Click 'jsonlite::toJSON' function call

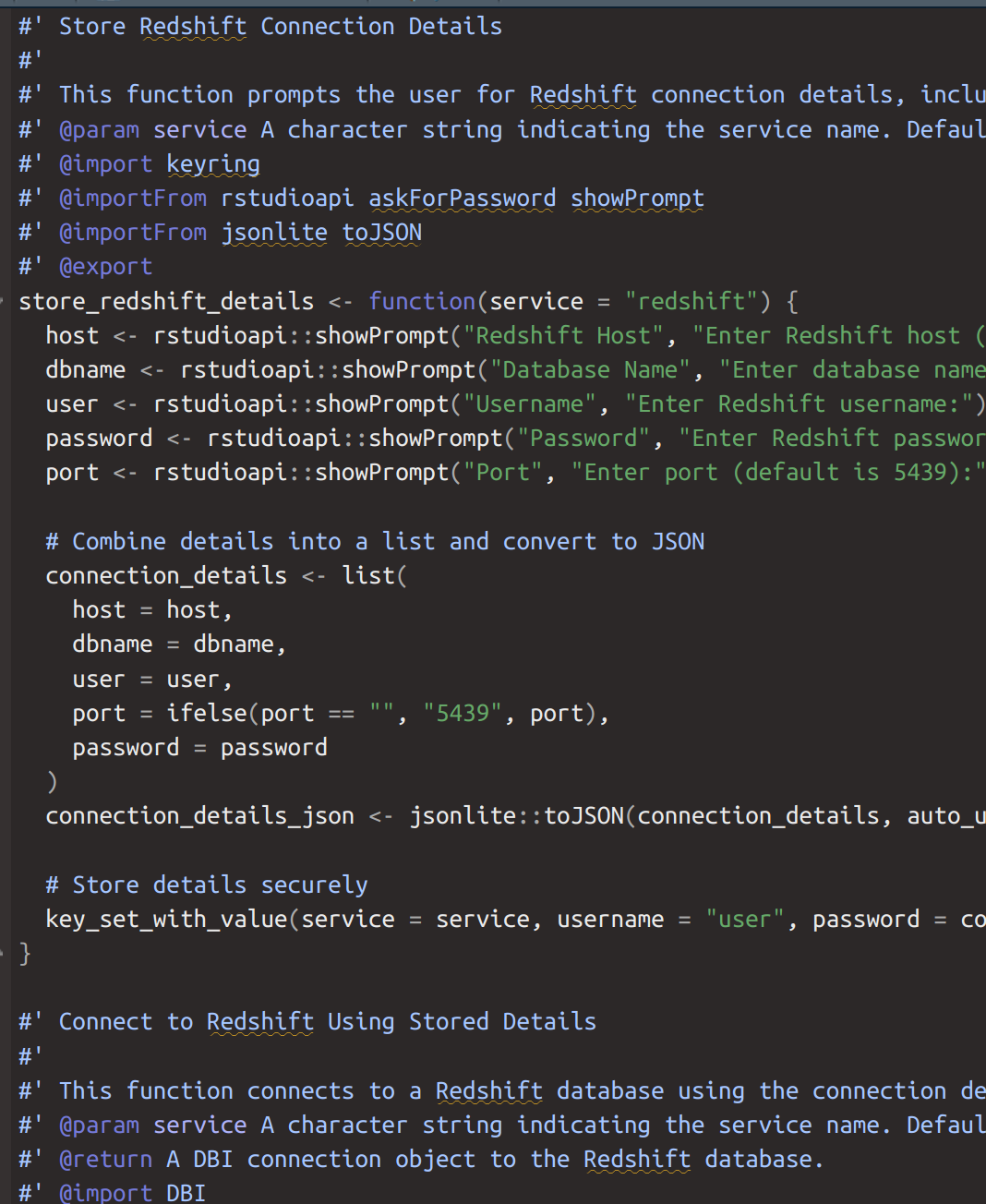point(517,817)
